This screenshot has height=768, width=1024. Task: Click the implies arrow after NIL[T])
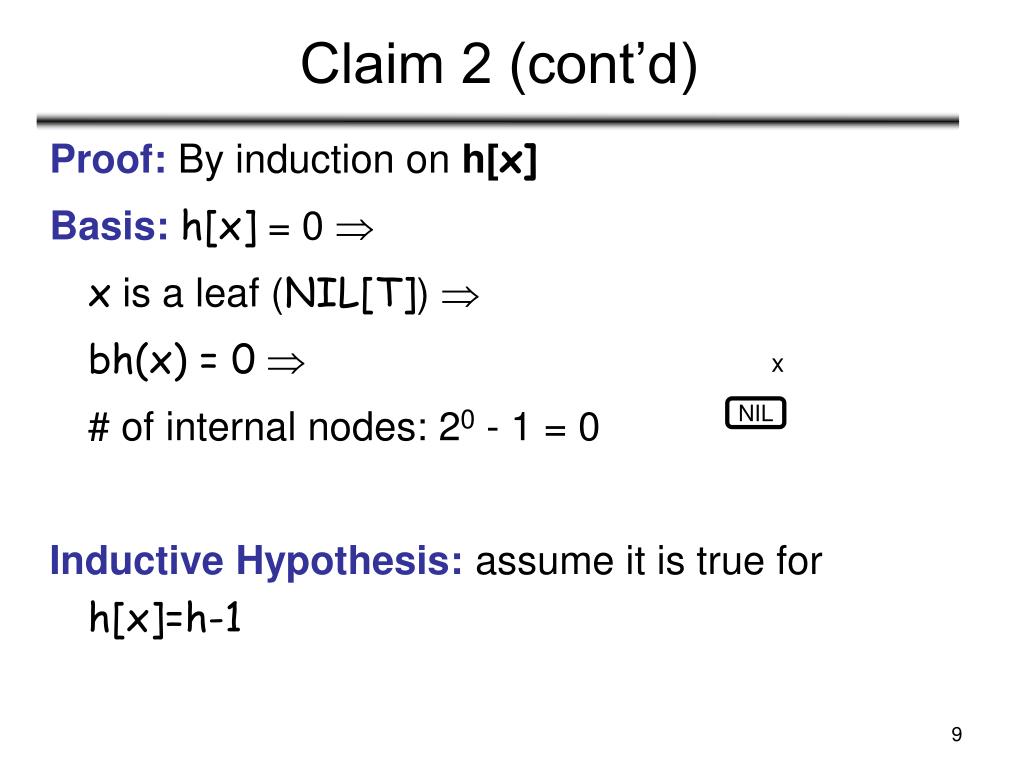pos(460,296)
